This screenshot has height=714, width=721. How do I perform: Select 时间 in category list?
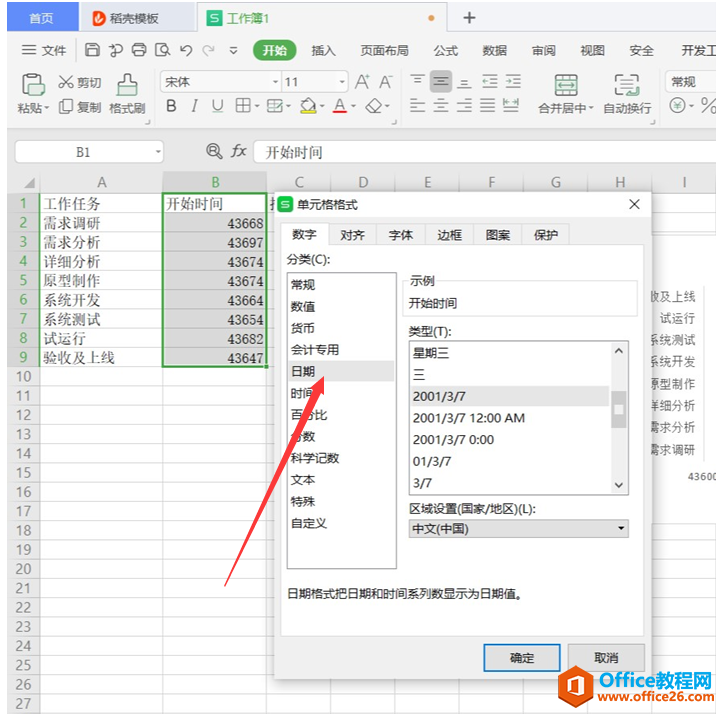click(341, 393)
